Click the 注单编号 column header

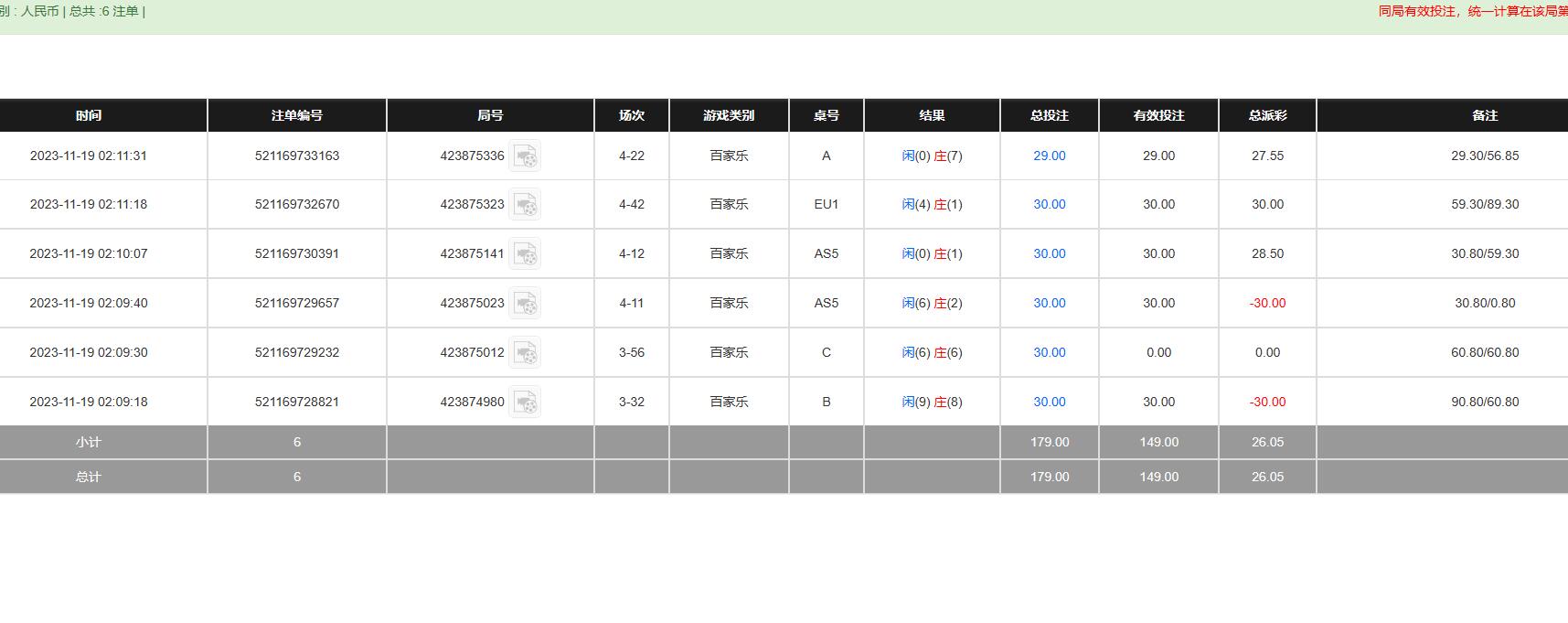click(x=297, y=115)
